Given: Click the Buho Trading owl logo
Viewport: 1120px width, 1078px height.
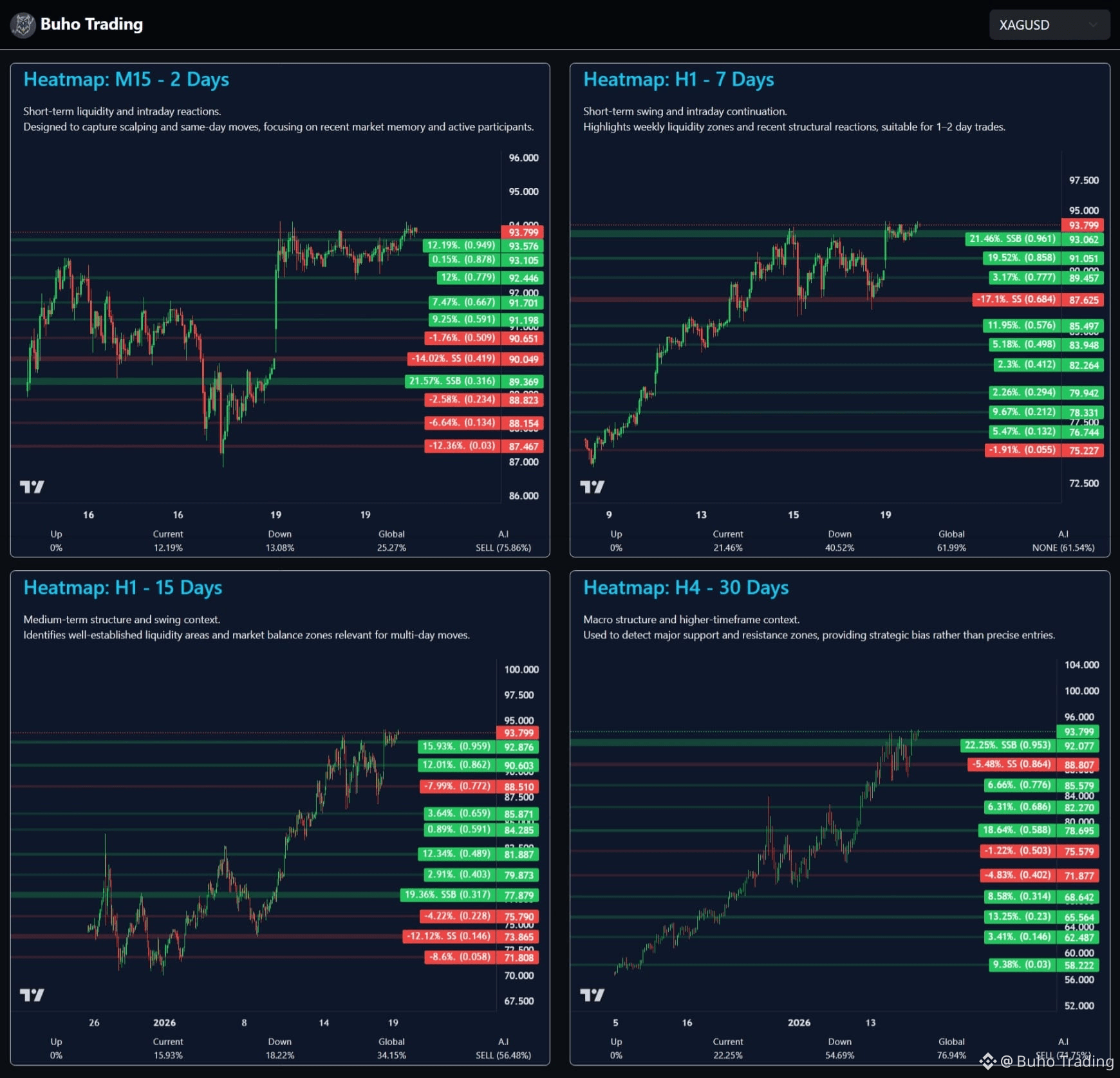Looking at the screenshot, I should [23, 25].
